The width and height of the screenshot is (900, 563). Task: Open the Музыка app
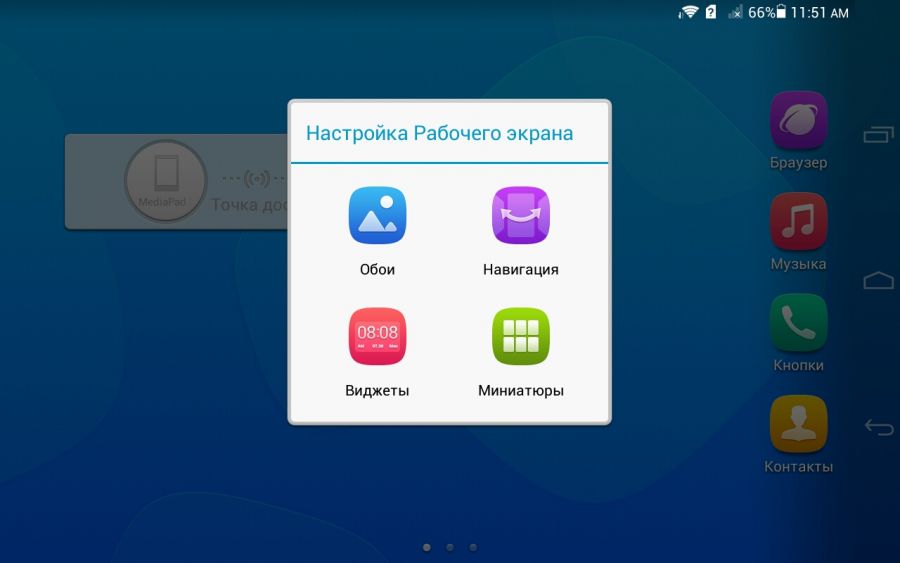798,222
